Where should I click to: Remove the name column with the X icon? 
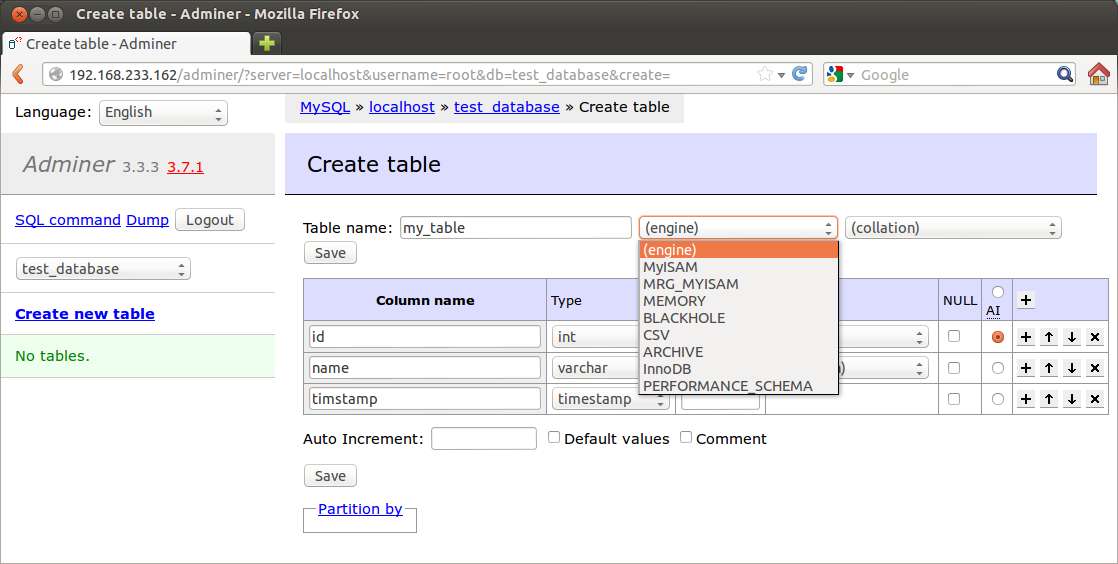[1095, 368]
